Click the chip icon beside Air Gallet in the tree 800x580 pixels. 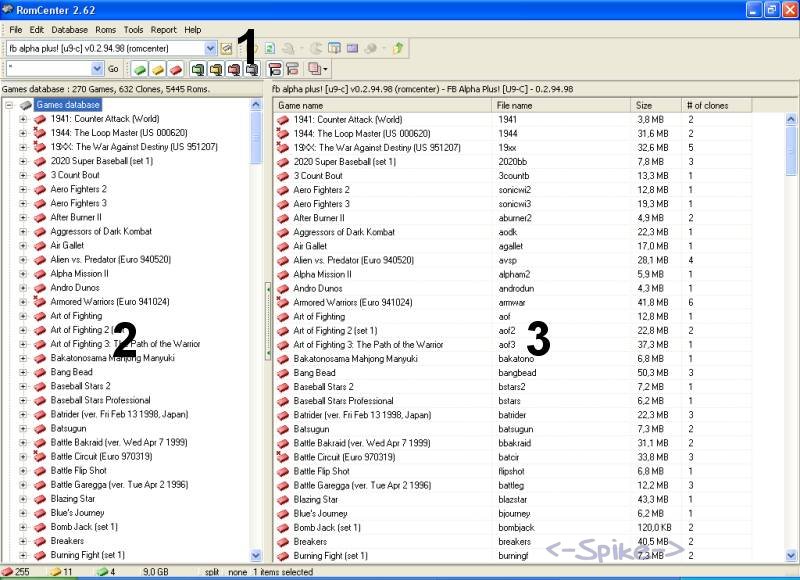pos(40,245)
